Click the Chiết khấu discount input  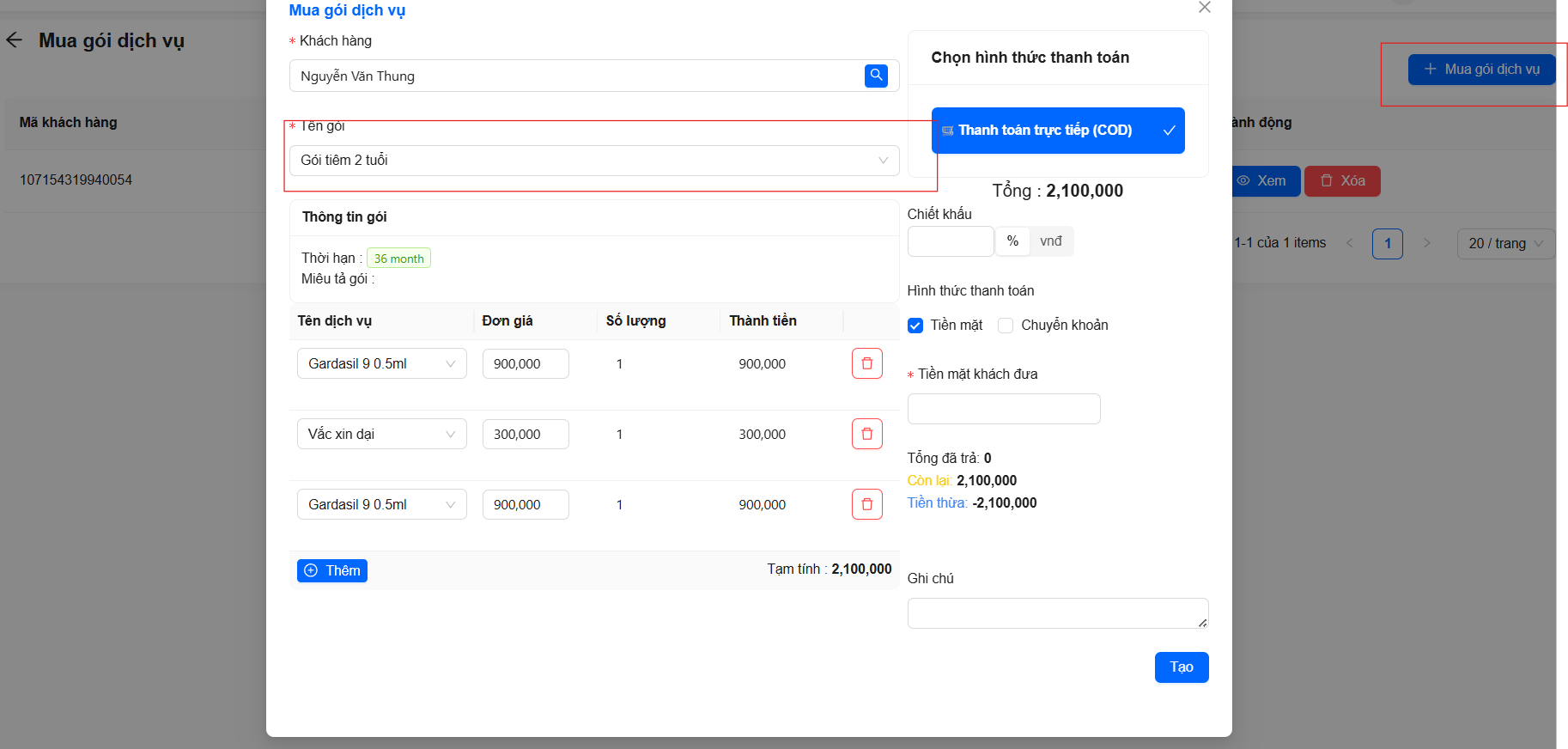click(x=950, y=241)
